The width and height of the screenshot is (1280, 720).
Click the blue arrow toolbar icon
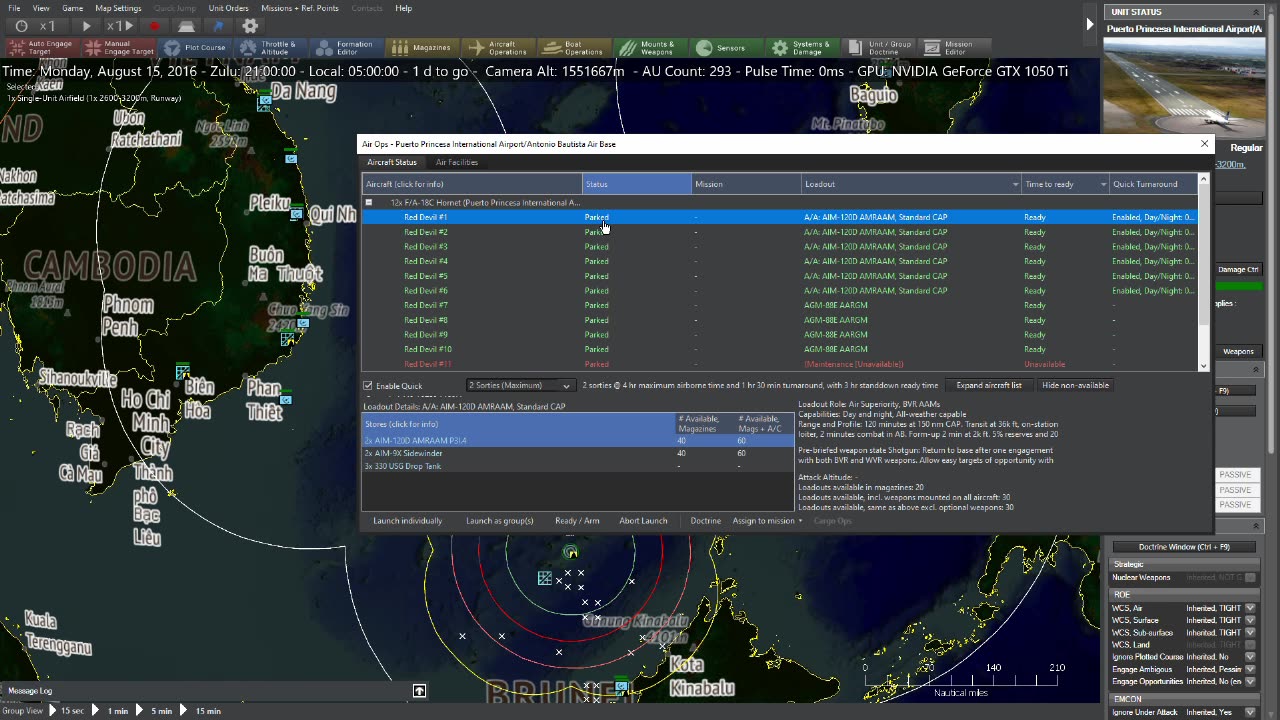[218, 26]
